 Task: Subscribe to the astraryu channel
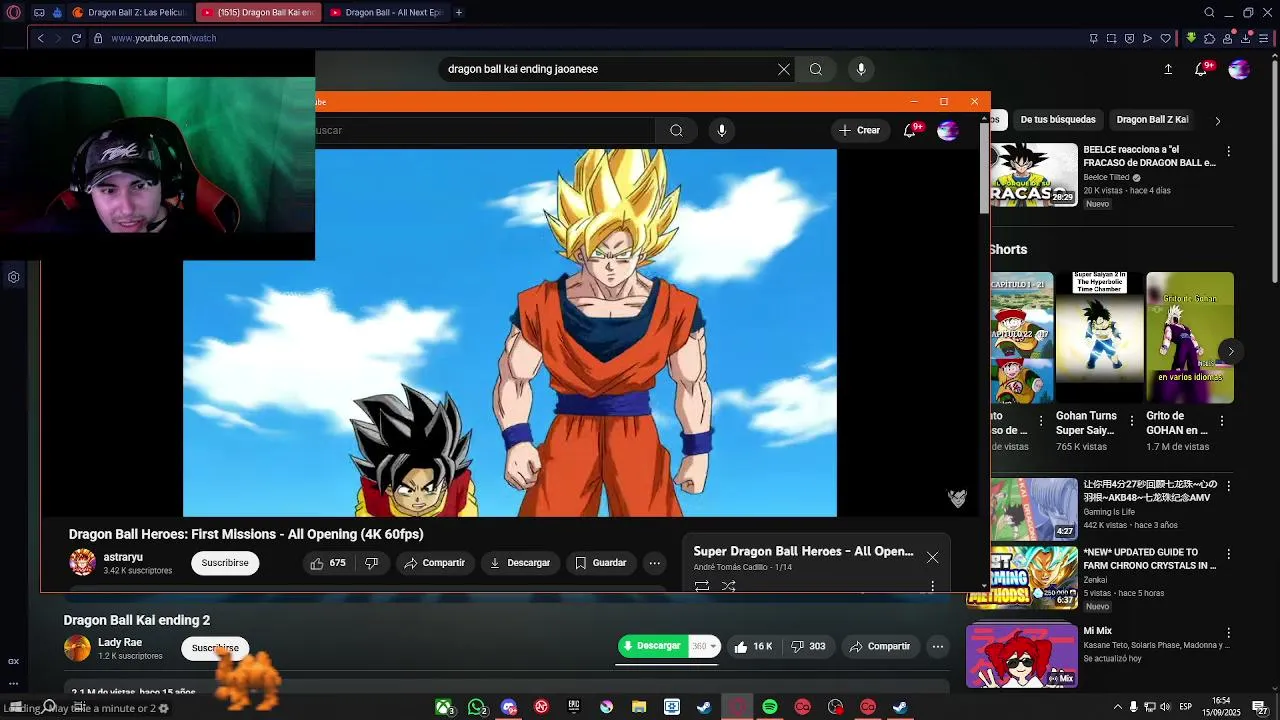click(225, 563)
